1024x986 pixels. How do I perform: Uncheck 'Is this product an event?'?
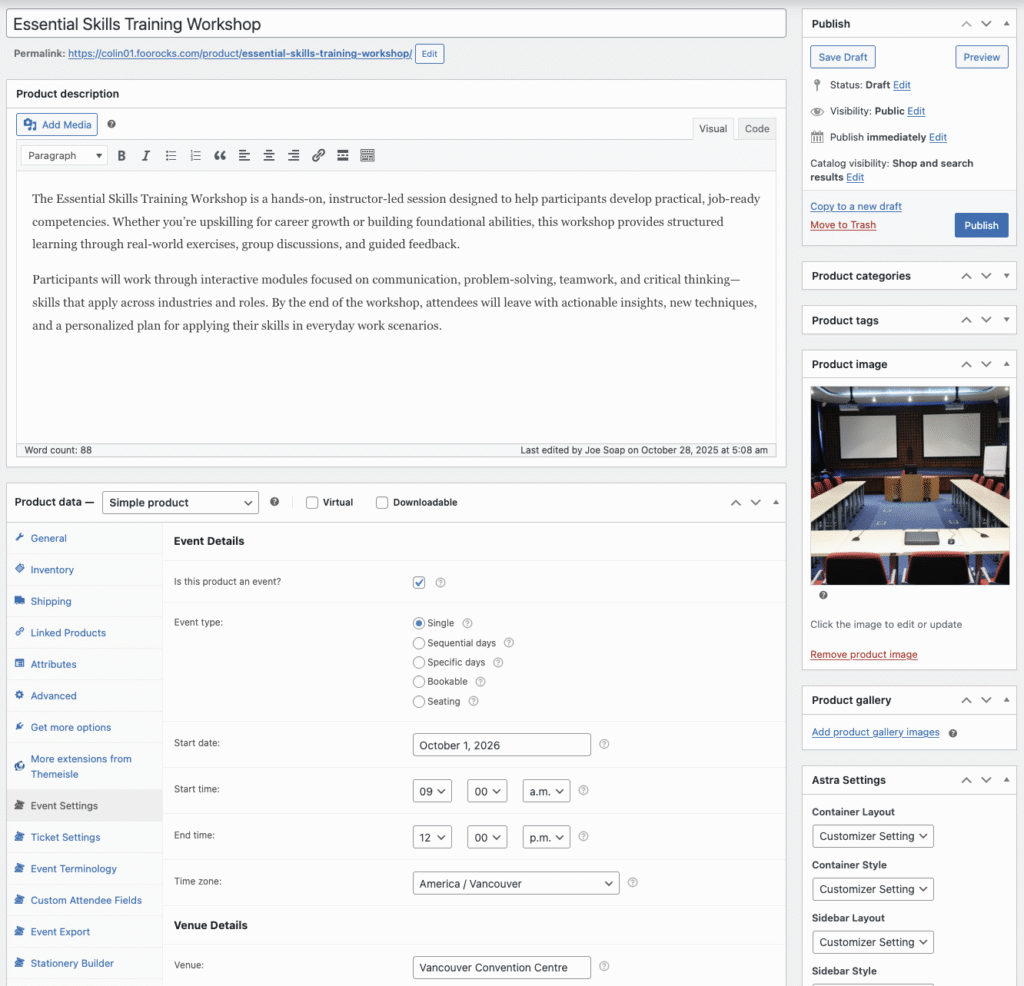(419, 582)
